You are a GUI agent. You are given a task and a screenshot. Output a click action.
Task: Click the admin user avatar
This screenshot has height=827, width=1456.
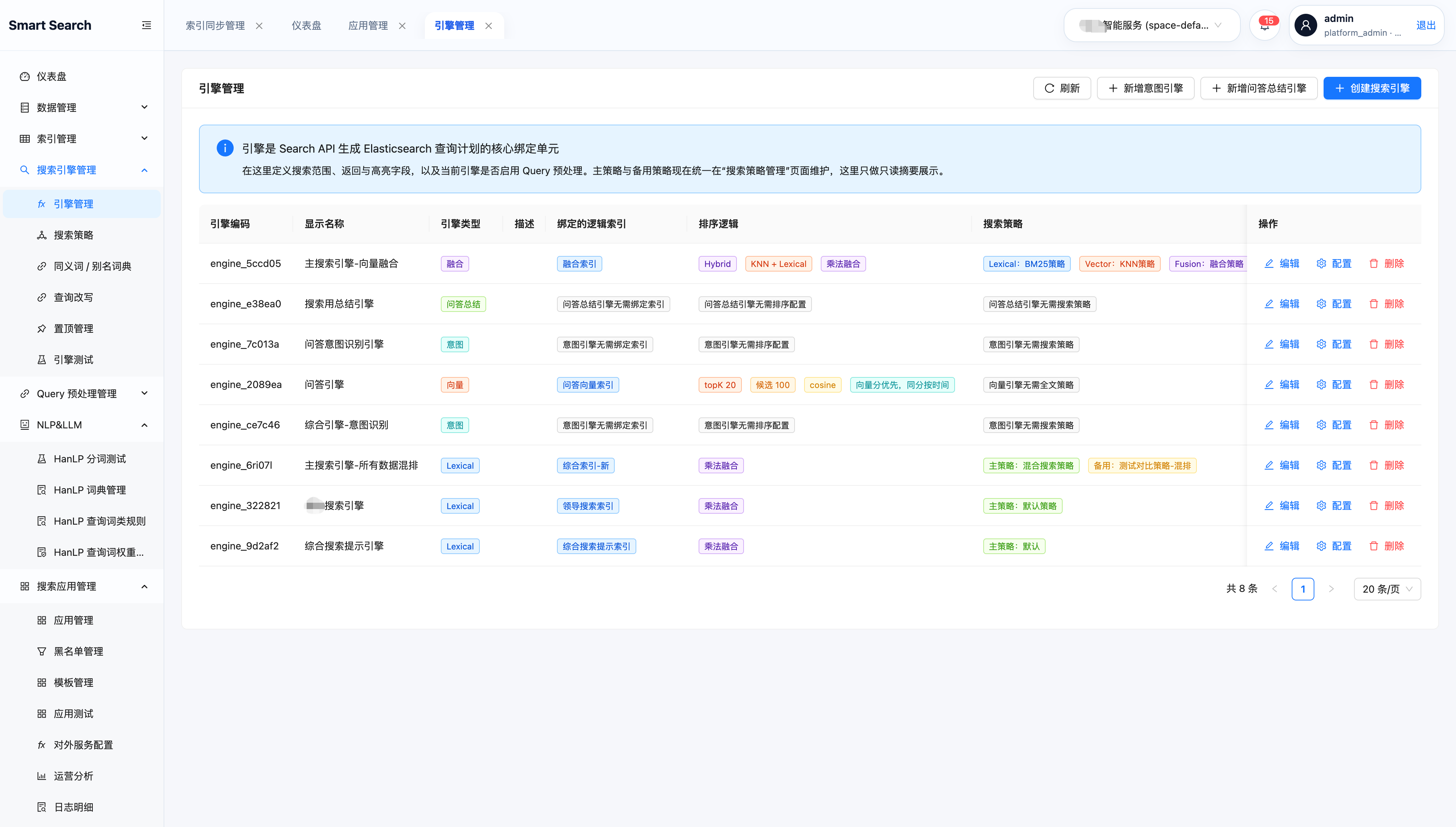coord(1306,25)
